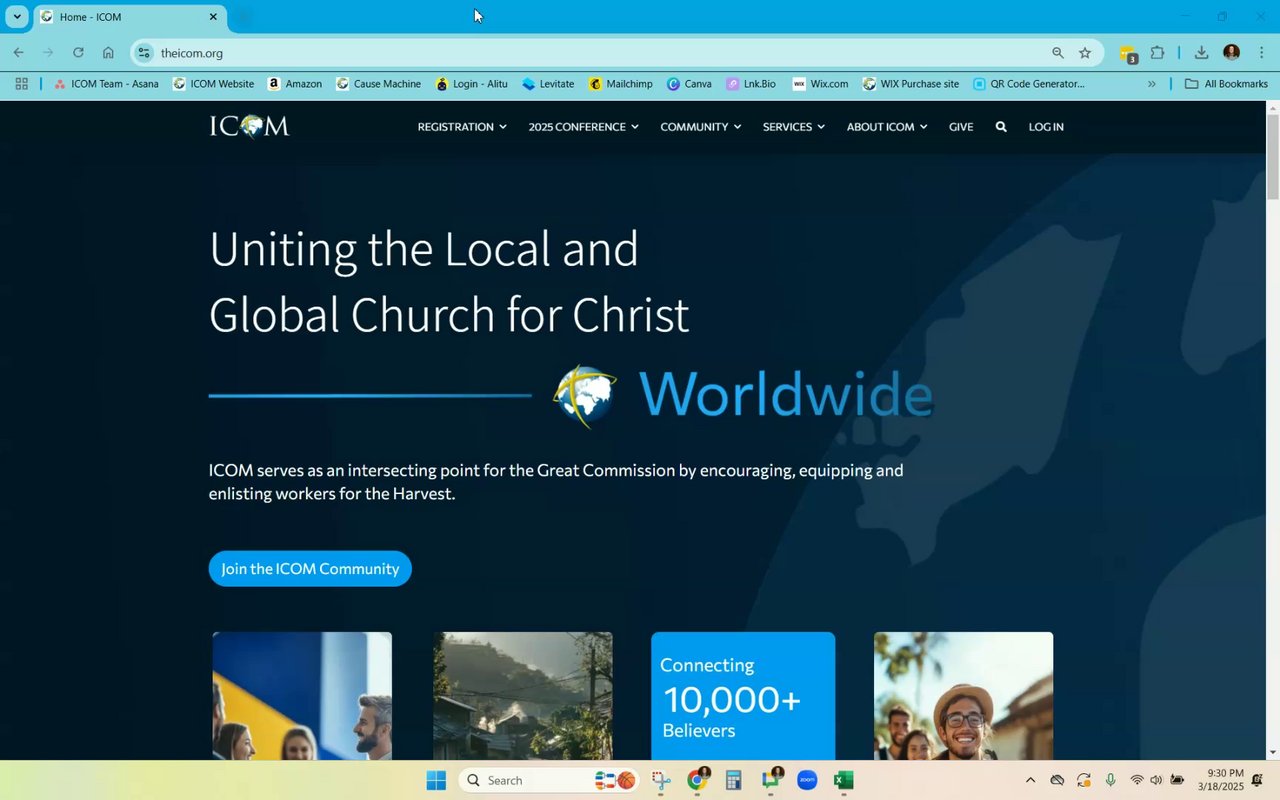Open Excel from the taskbar

[x=844, y=780]
